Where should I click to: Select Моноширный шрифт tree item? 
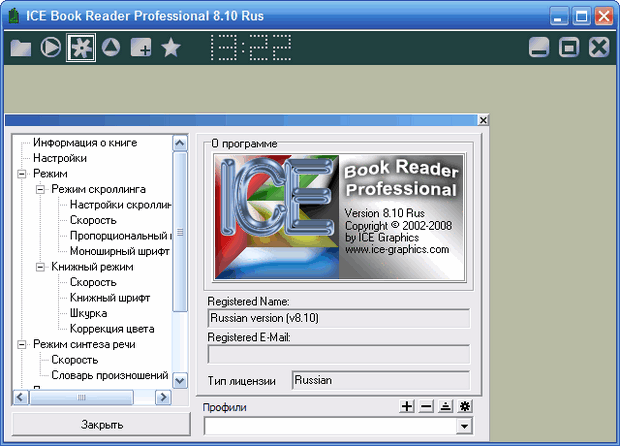(120, 251)
